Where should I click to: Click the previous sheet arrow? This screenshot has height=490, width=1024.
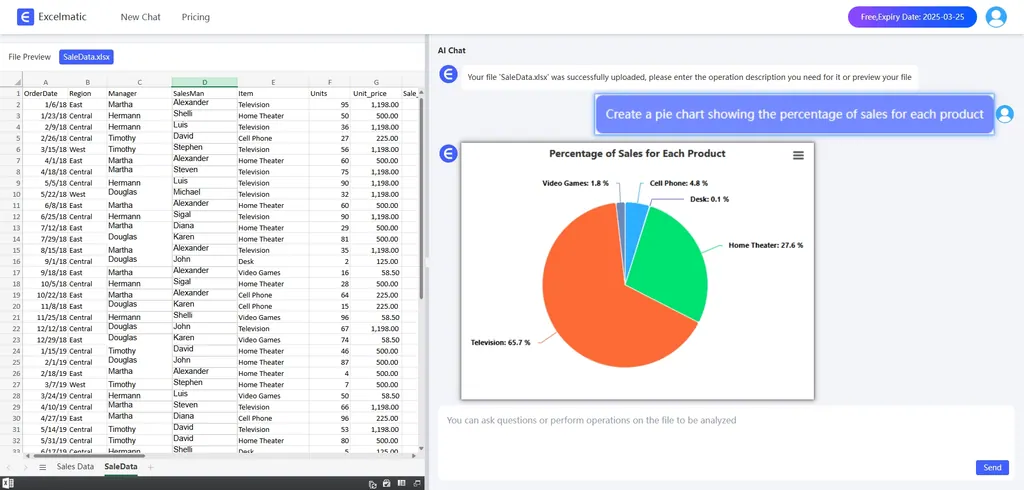click(10, 467)
